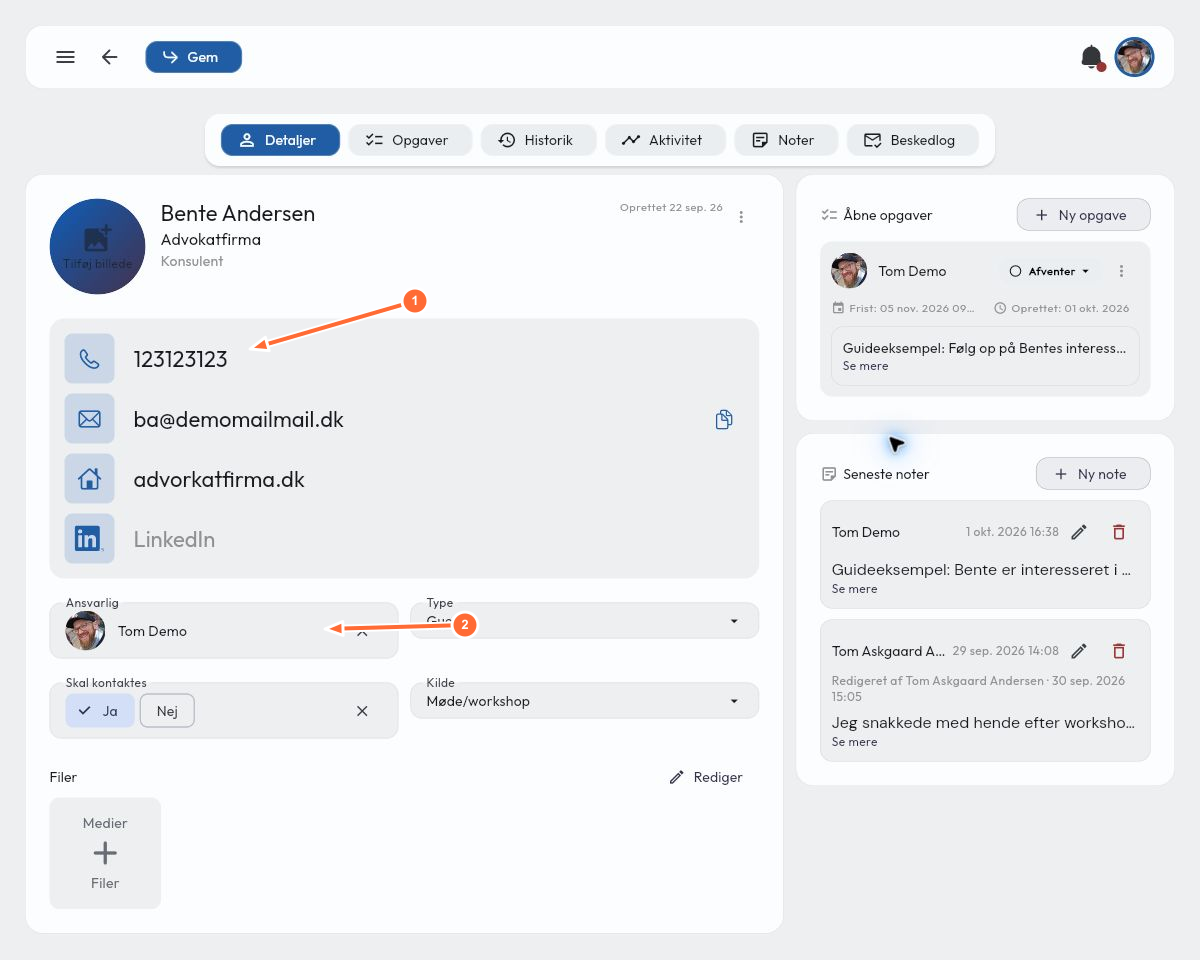1200x960 pixels.
Task: Delete Tom Demo's note with the trash icon
Action: click(1119, 532)
